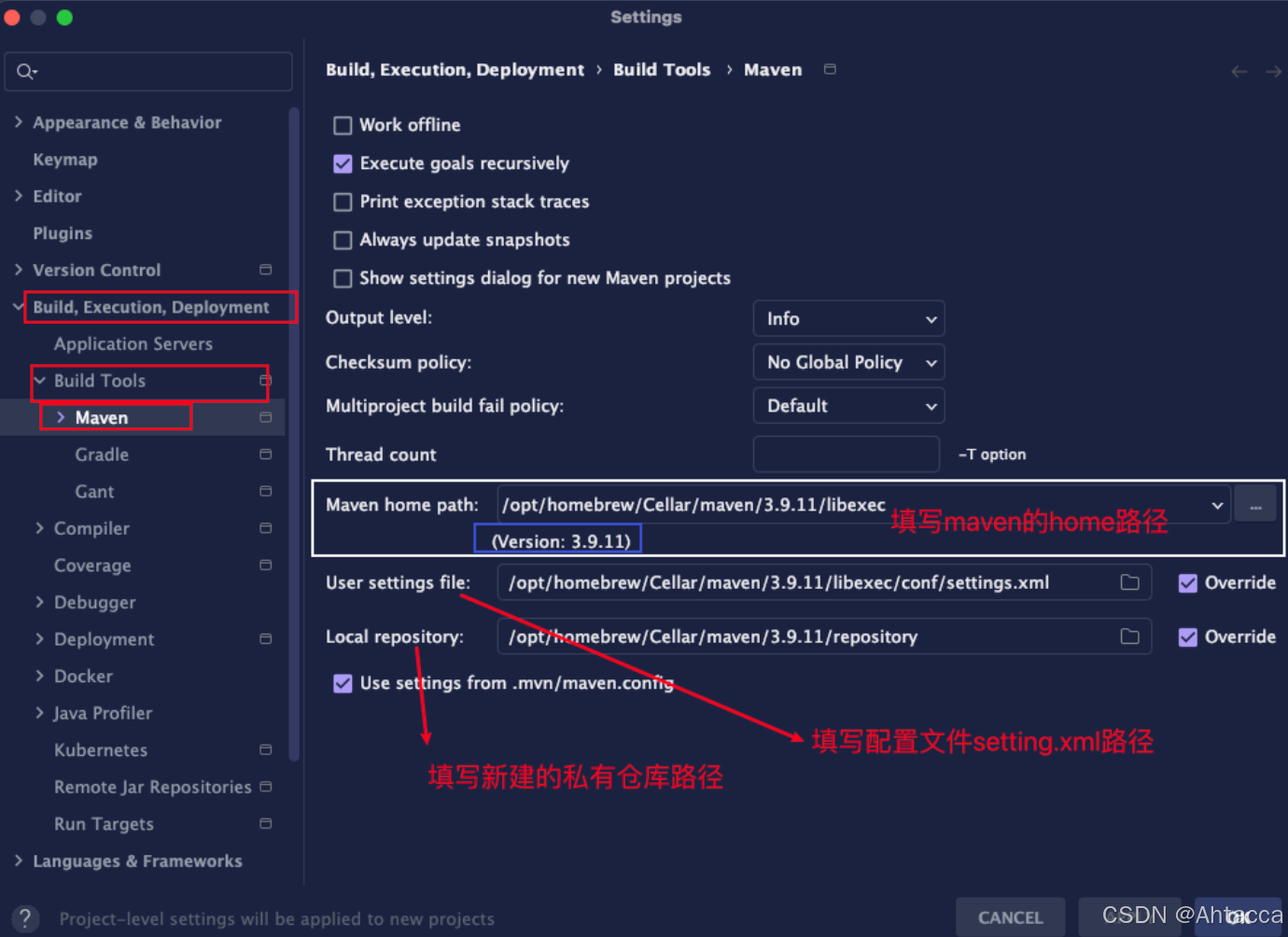Expand the Maven subtree chevron
The width and height of the screenshot is (1288, 937).
tap(61, 417)
